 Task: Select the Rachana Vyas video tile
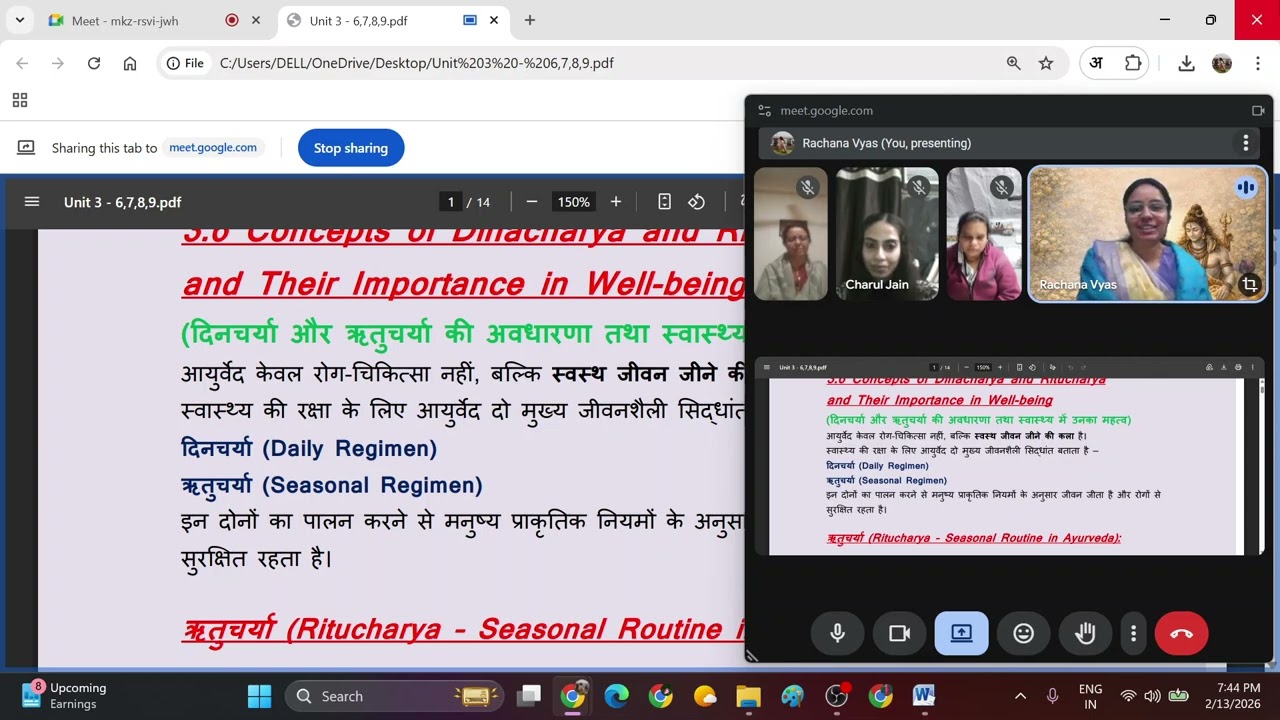pyautogui.click(x=1148, y=234)
